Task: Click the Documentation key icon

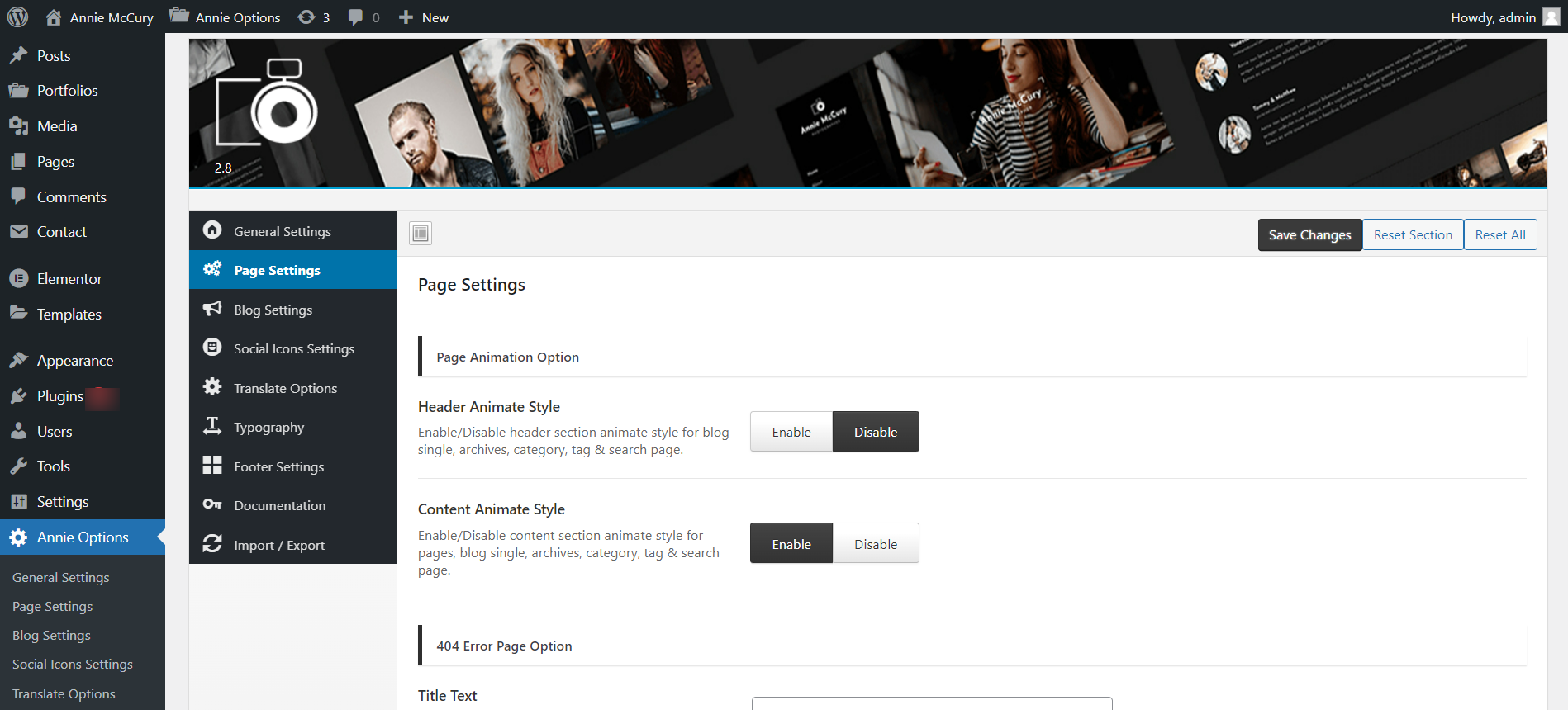Action: tap(212, 504)
